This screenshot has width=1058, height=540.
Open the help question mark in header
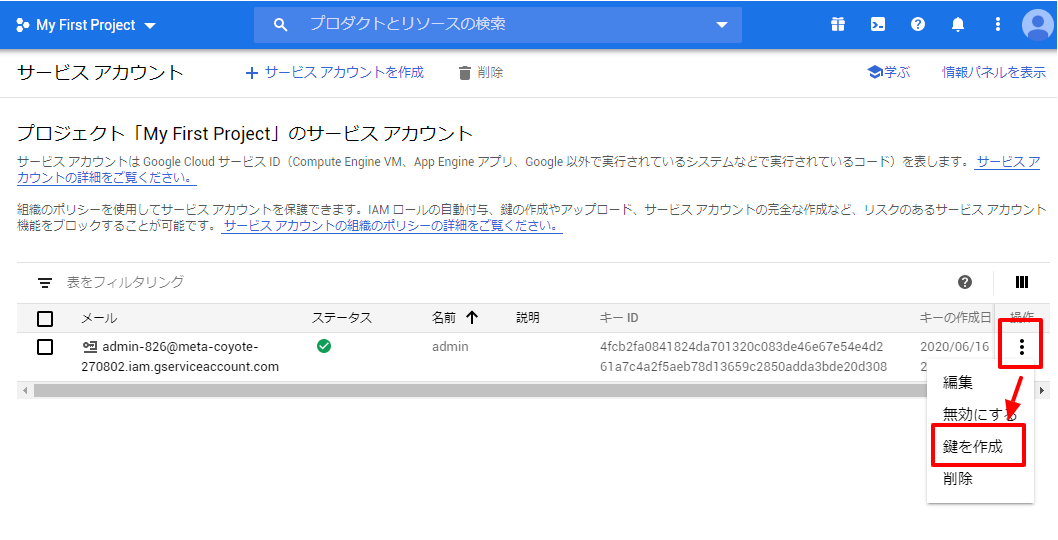coord(918,25)
